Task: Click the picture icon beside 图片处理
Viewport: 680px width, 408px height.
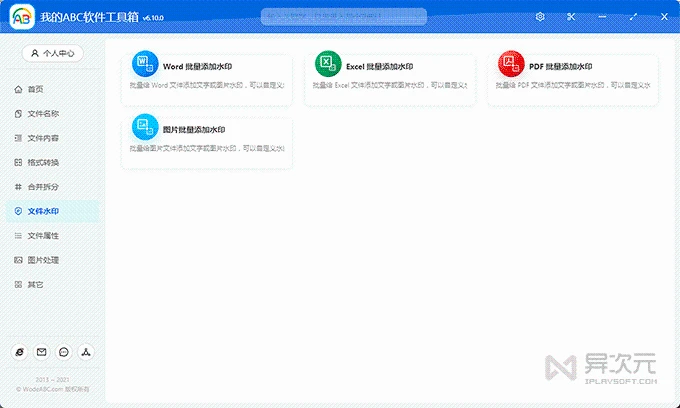Action: pyautogui.click(x=18, y=260)
